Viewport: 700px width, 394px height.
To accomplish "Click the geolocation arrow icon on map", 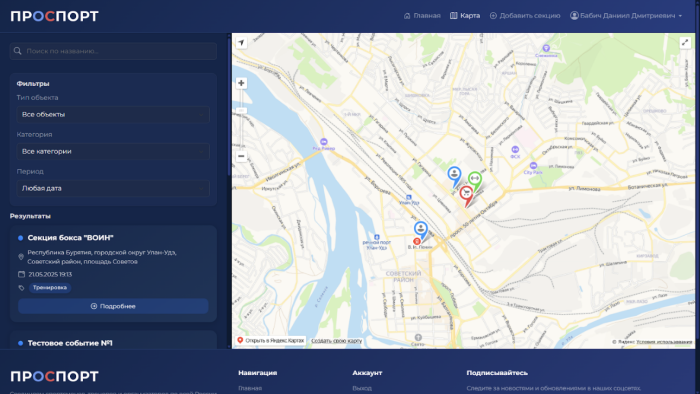I will point(241,43).
